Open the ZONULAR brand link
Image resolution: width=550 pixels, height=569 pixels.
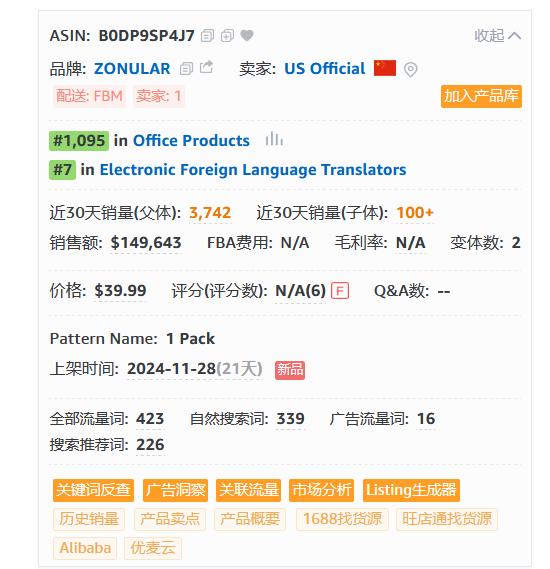(x=132, y=69)
